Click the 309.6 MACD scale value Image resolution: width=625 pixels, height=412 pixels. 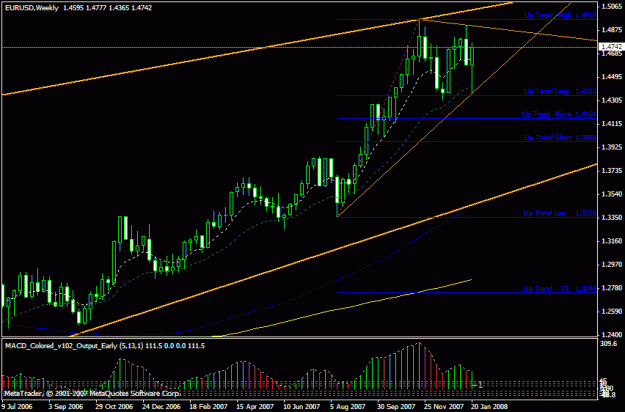(609, 343)
